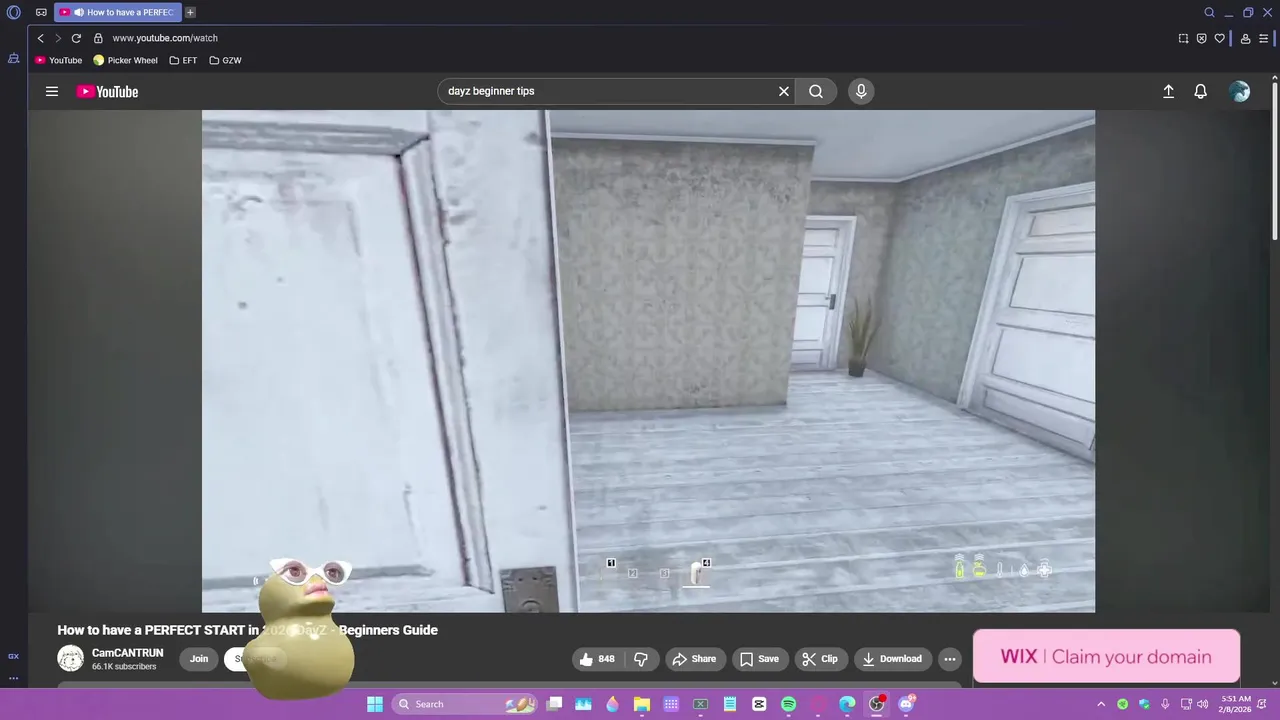Screen dimensions: 1280x720
Task: Download the video
Action: coord(892,658)
